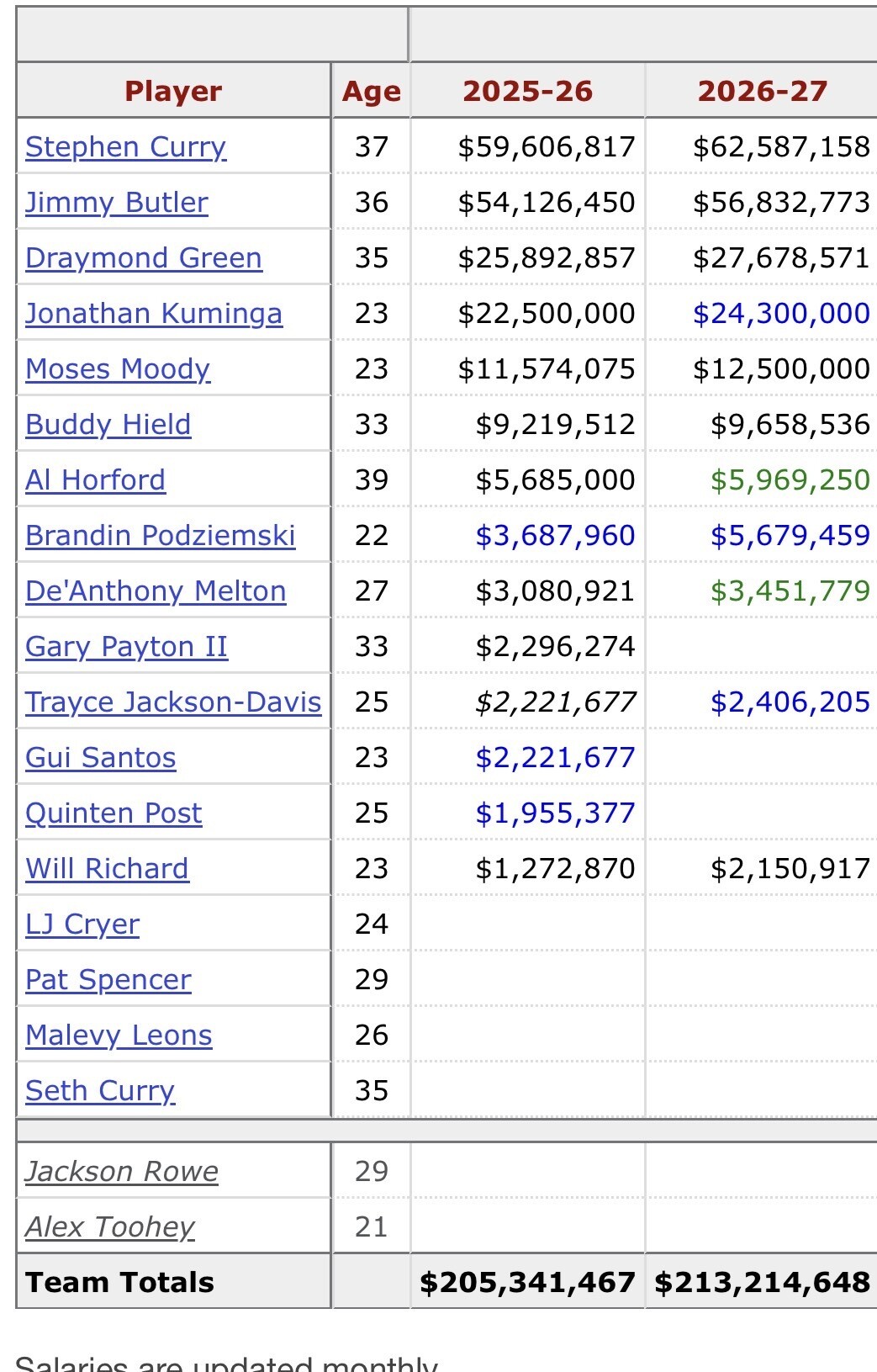Open Quinten Post's profile

click(x=114, y=813)
